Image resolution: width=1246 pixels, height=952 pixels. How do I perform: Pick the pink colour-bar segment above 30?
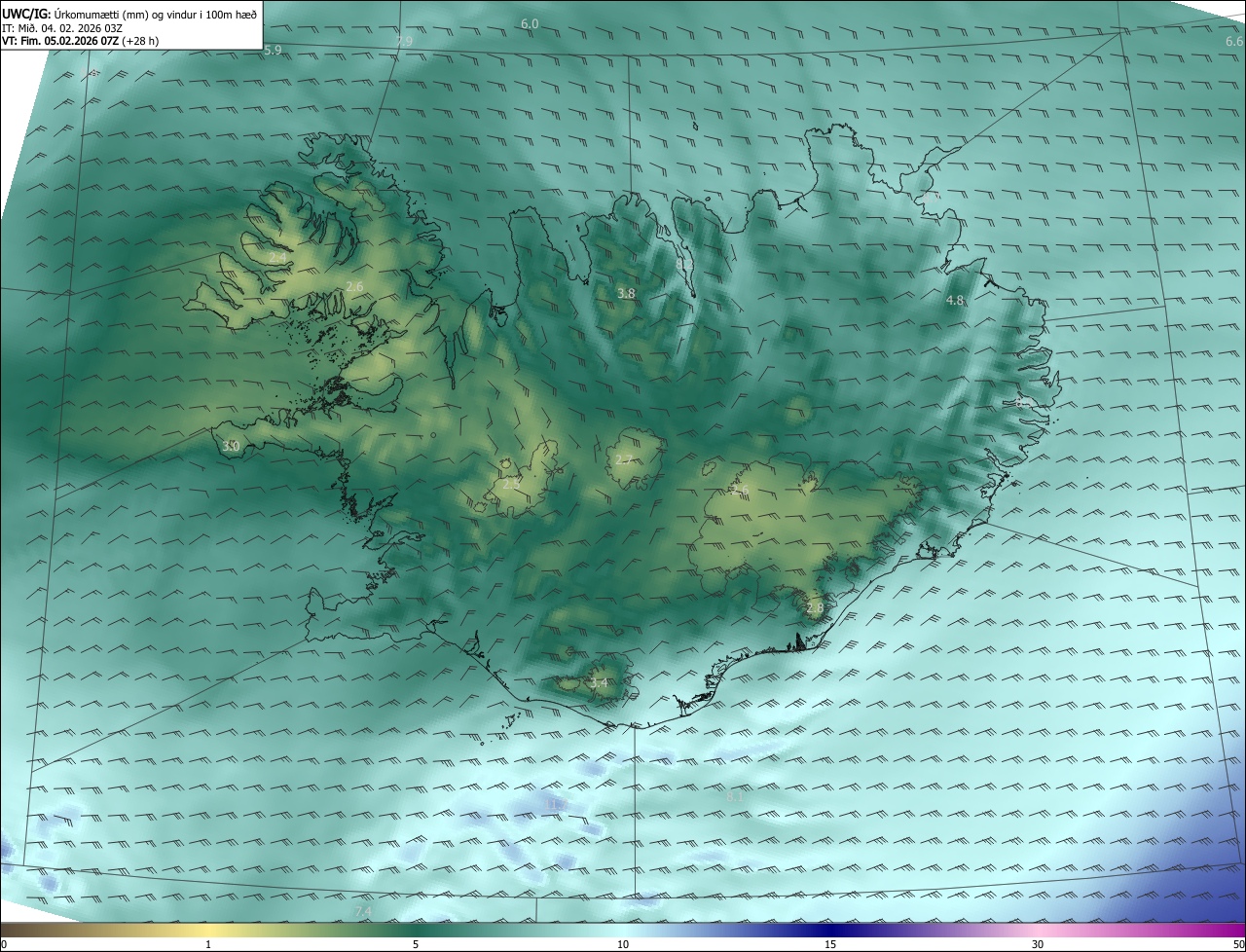click(x=1038, y=930)
